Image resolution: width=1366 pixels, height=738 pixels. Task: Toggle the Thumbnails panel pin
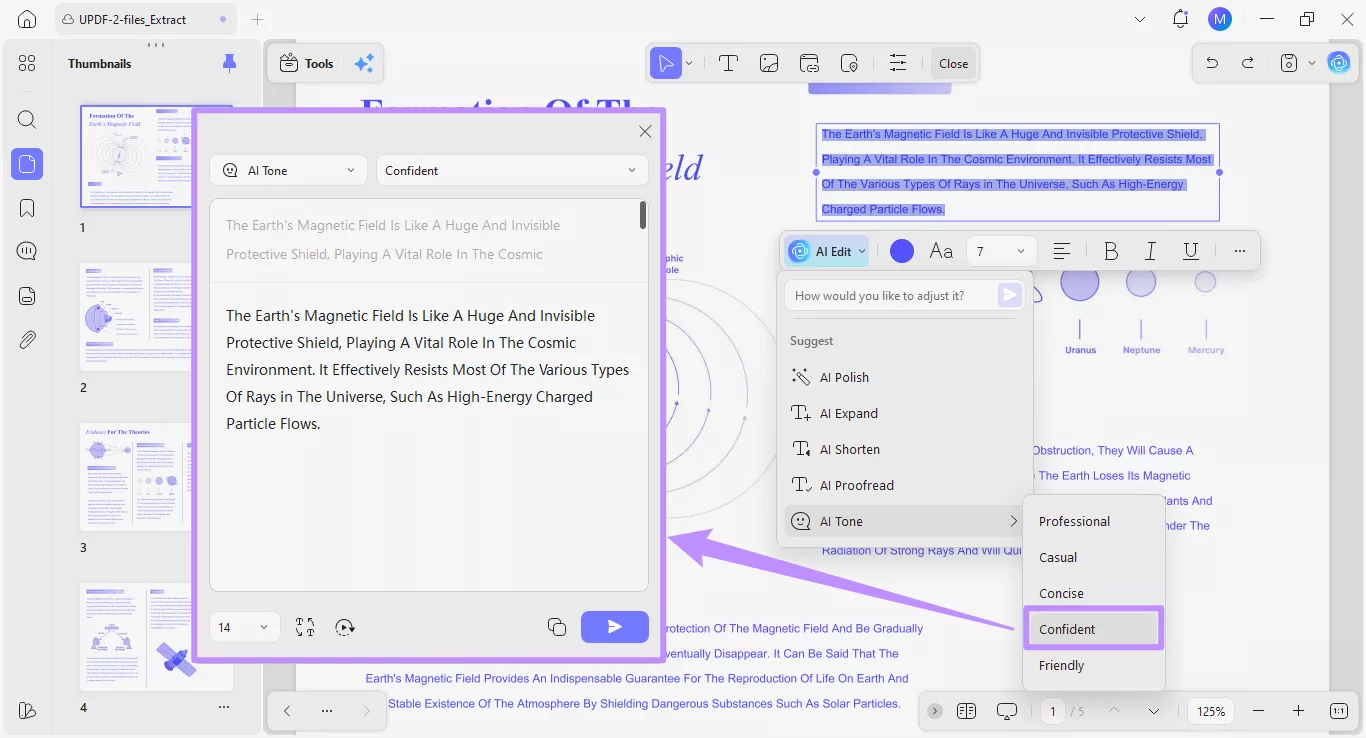[229, 63]
